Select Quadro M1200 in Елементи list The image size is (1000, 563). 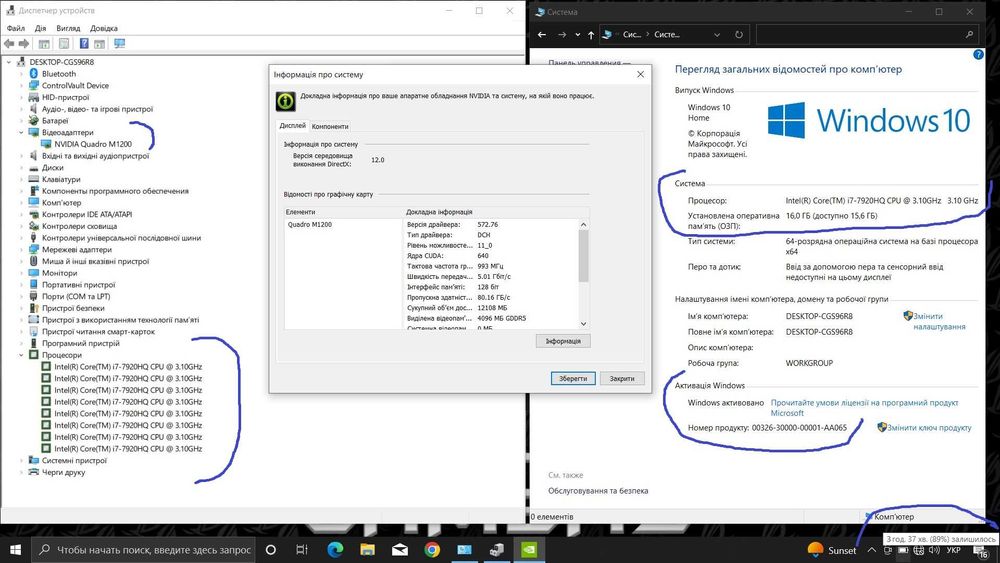click(x=309, y=224)
